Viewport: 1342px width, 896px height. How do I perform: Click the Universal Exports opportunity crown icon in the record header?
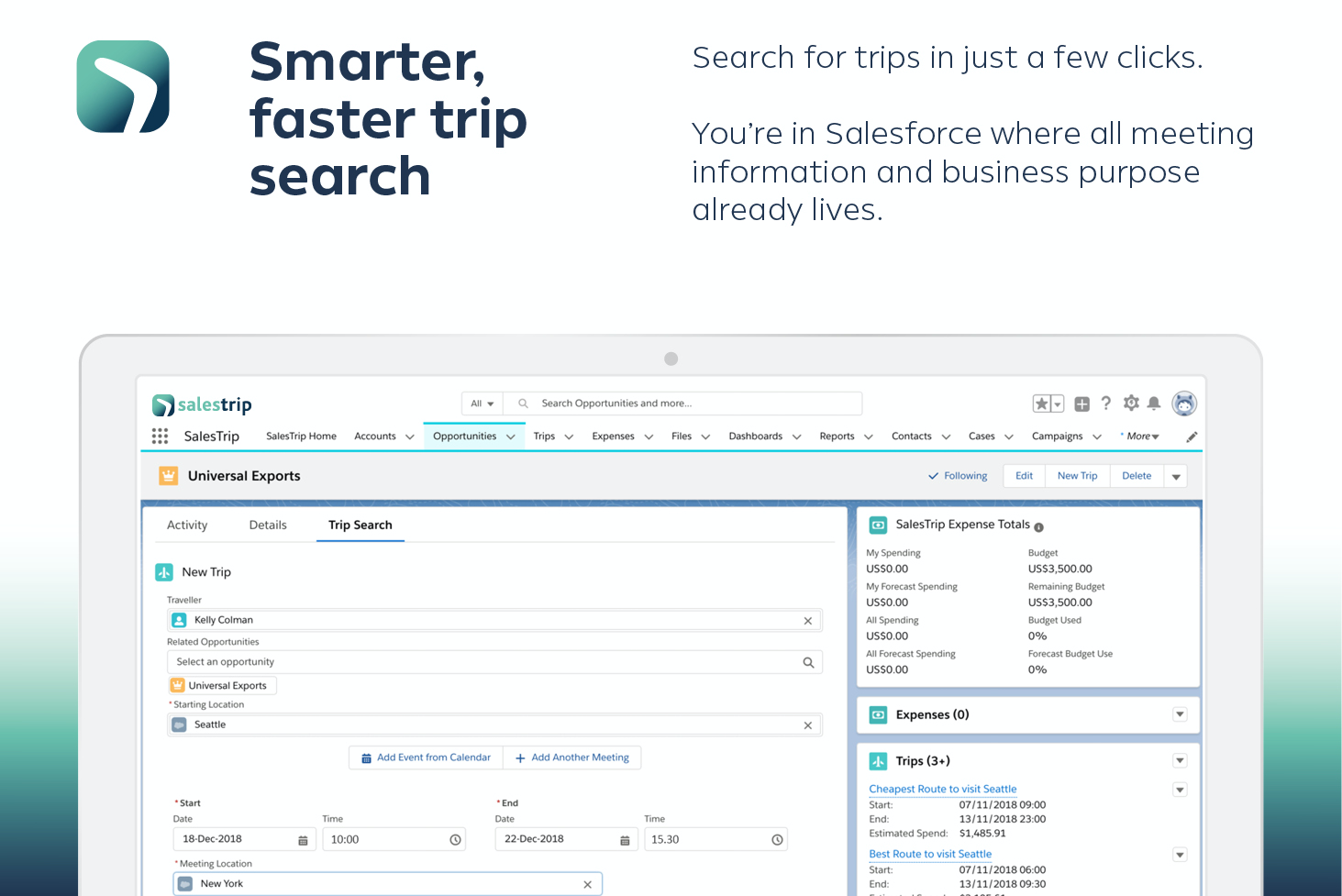pyautogui.click(x=169, y=476)
